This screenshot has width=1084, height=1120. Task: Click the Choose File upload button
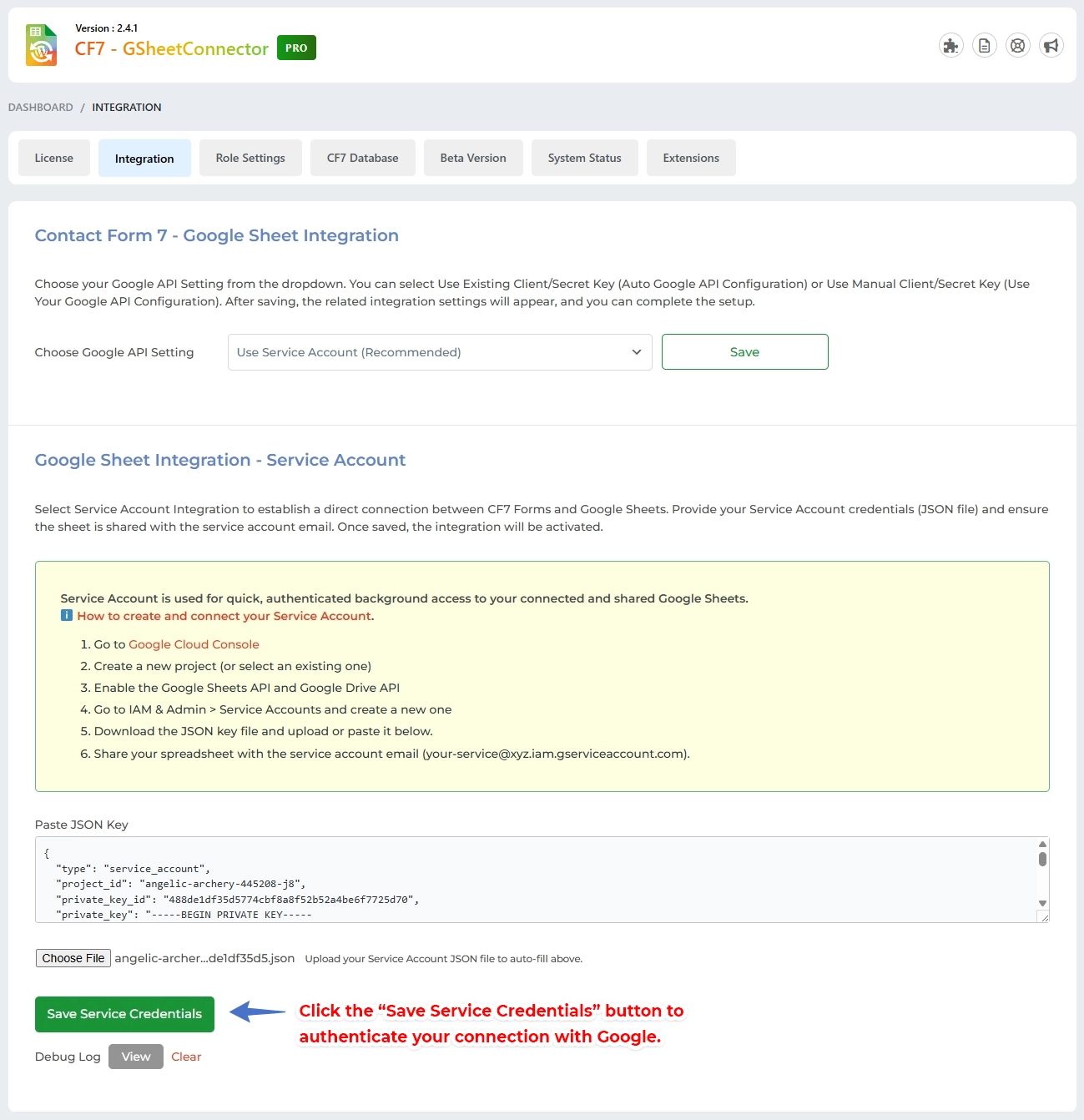click(x=73, y=958)
